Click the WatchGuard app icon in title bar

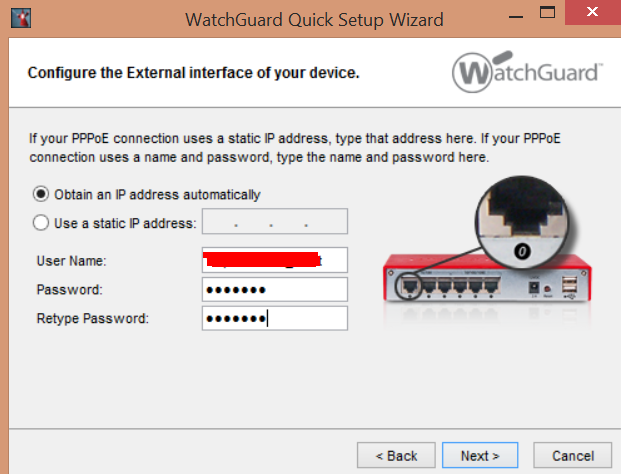click(21, 18)
